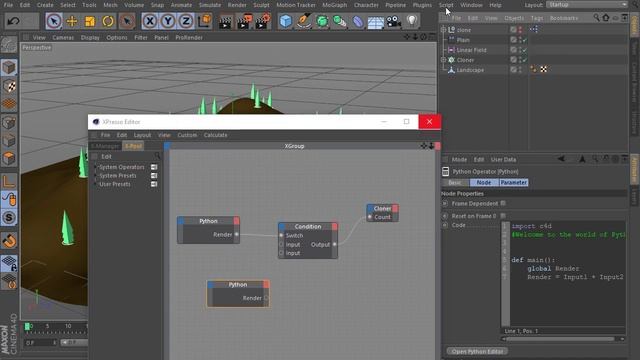
Task: Open the Layout dropdown showing Startup
Action: (587, 4)
